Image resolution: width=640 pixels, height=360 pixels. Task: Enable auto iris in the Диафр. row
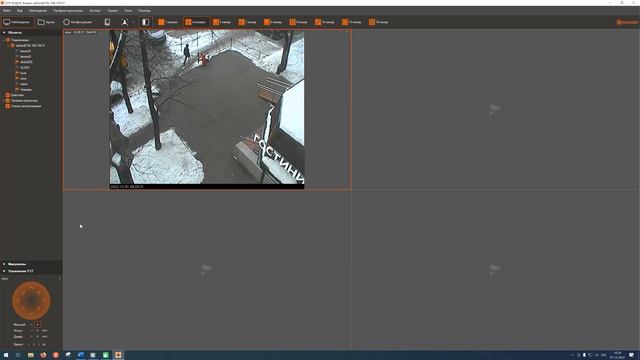click(x=44, y=337)
